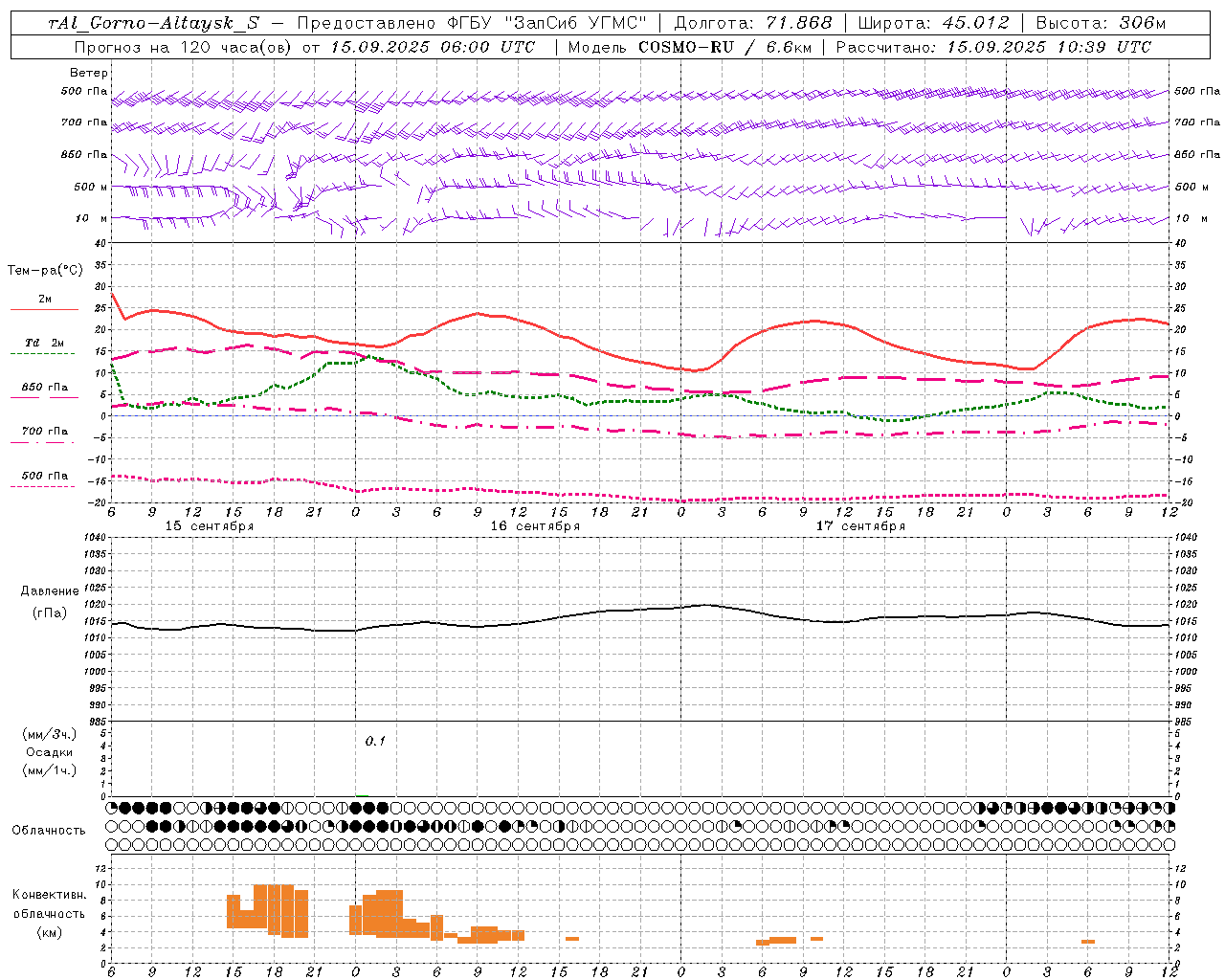Click the left 10 м wind level label

pos(92,218)
